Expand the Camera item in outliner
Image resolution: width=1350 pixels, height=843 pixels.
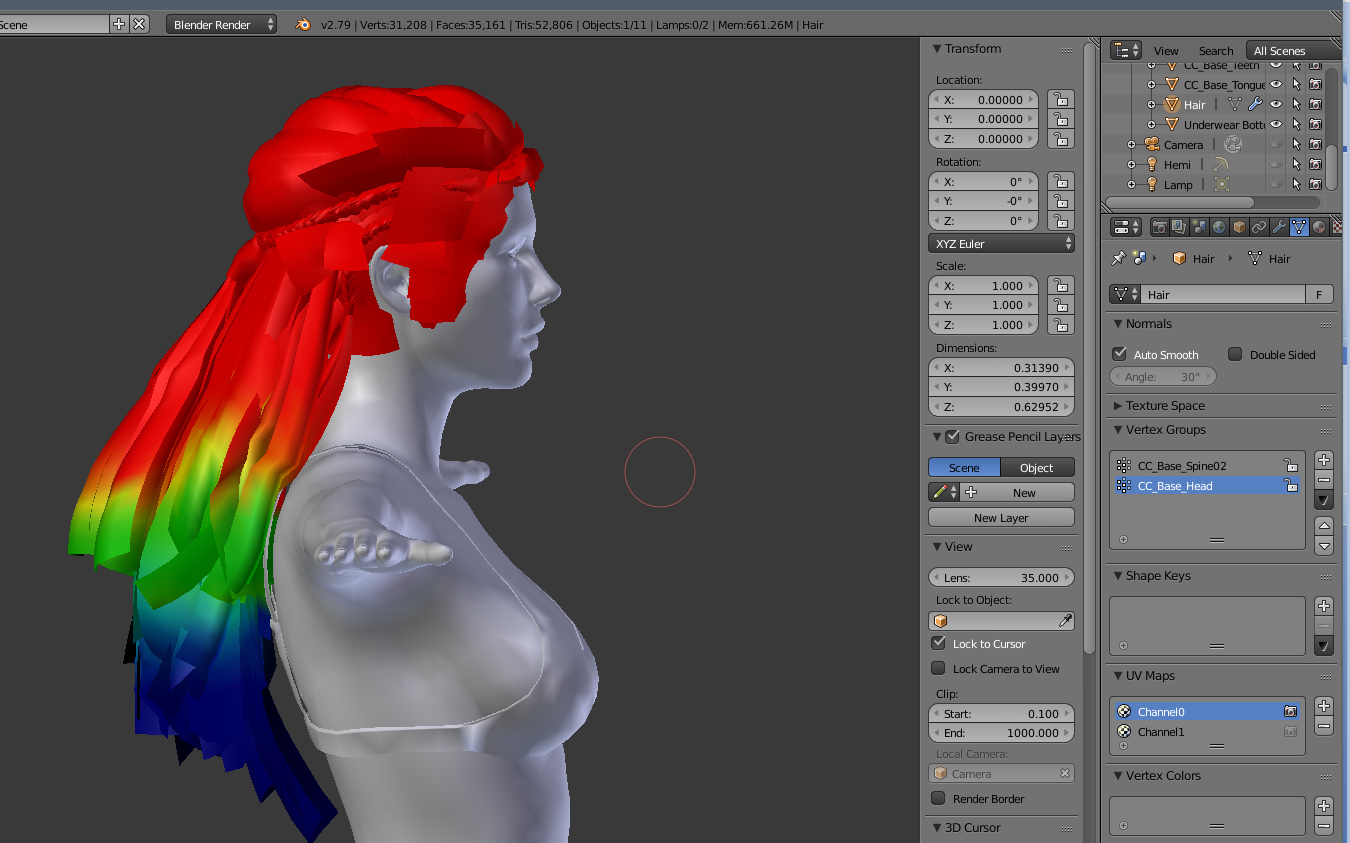pos(1131,144)
